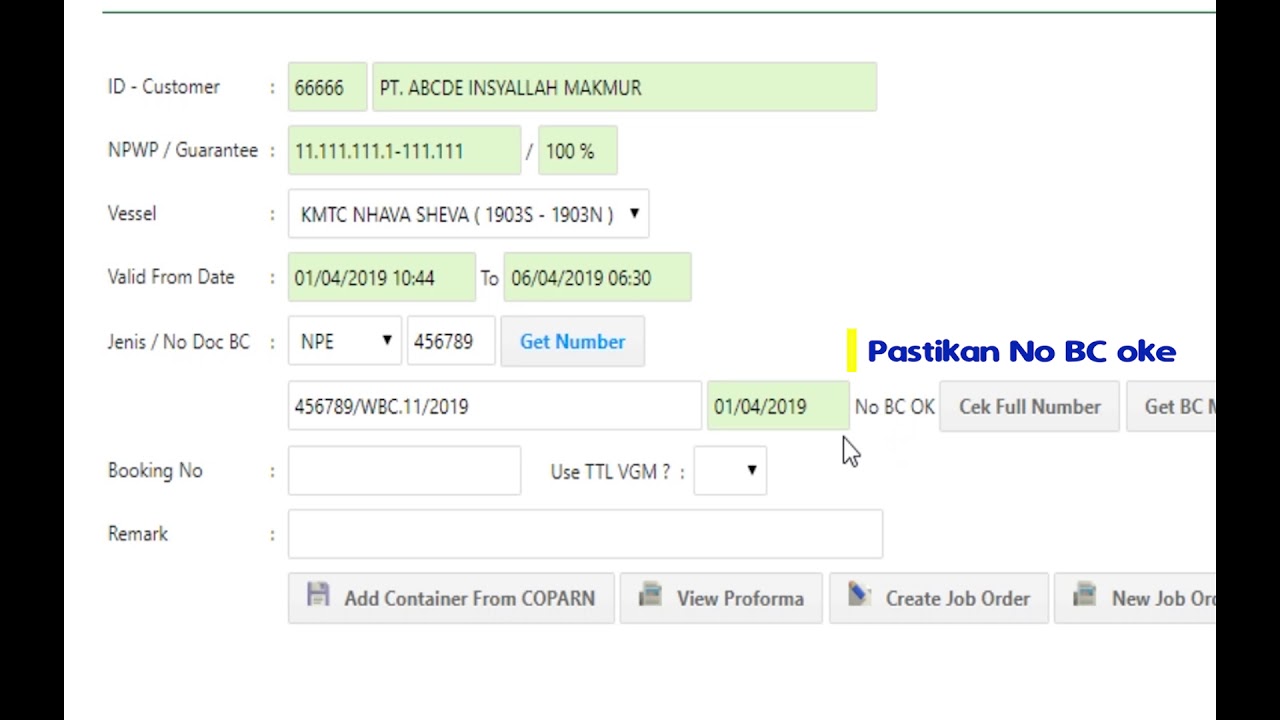This screenshot has height=720, width=1280.
Task: Click the full number field 456789/WBC.11/2019
Action: pos(494,406)
